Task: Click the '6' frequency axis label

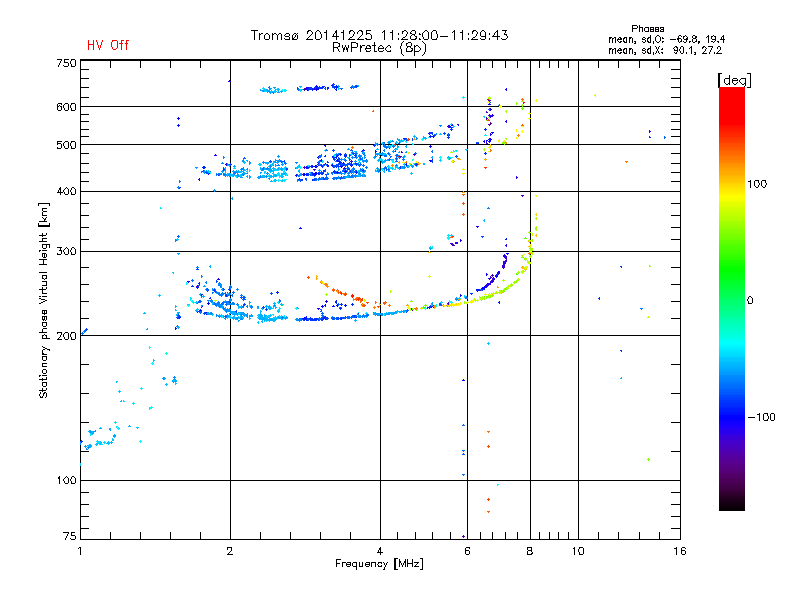Action: [x=467, y=551]
